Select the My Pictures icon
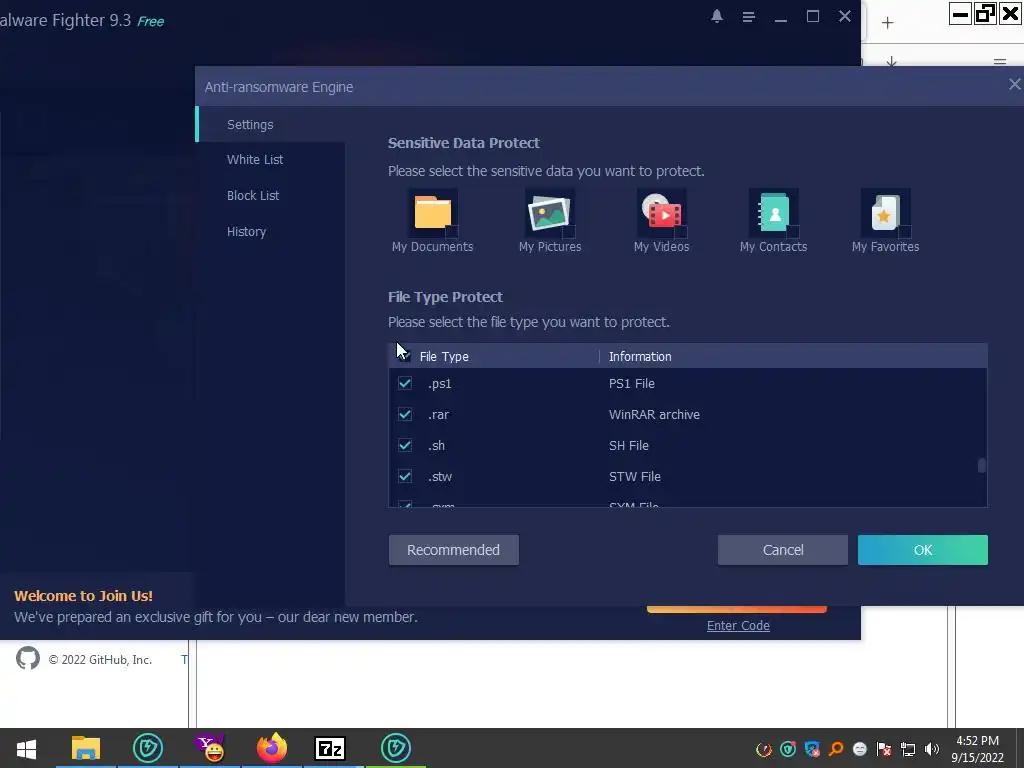 (x=550, y=213)
